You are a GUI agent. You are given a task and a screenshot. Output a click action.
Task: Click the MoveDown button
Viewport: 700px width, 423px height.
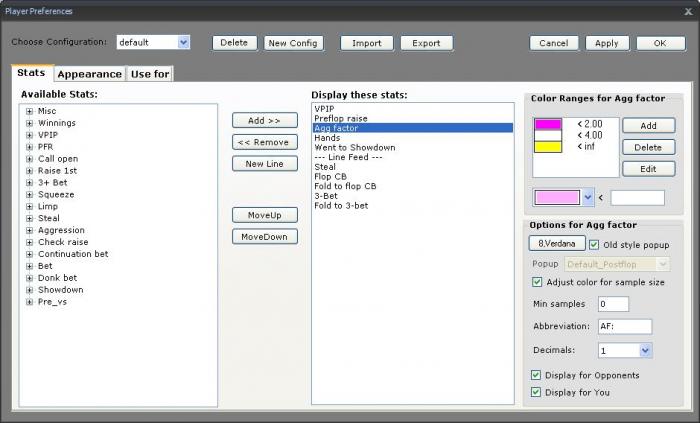265,236
